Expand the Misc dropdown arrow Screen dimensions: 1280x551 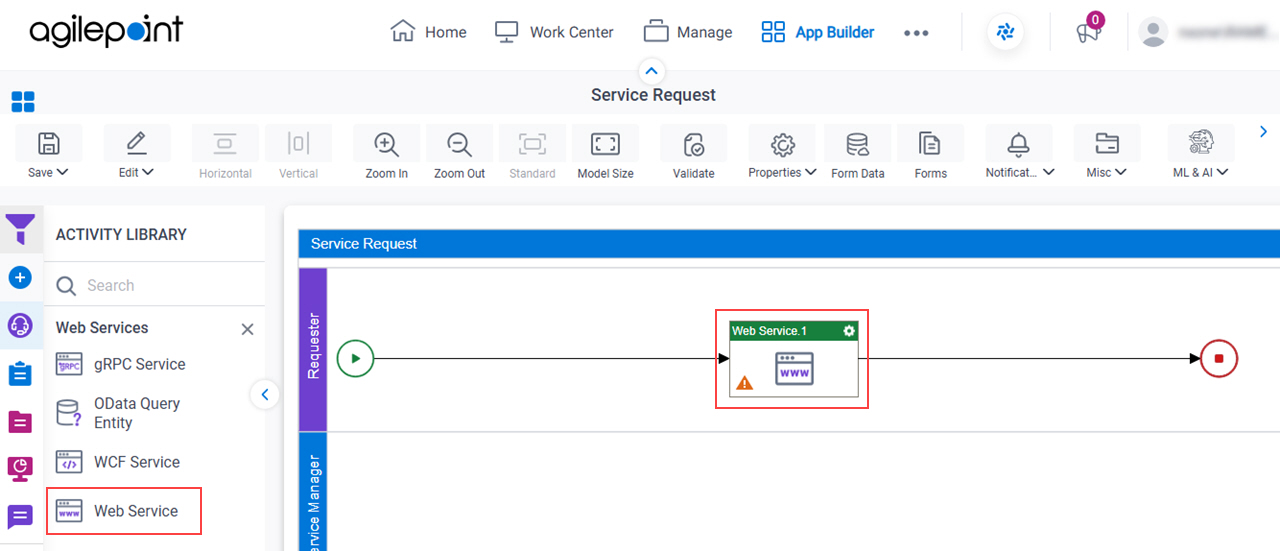[1121, 172]
